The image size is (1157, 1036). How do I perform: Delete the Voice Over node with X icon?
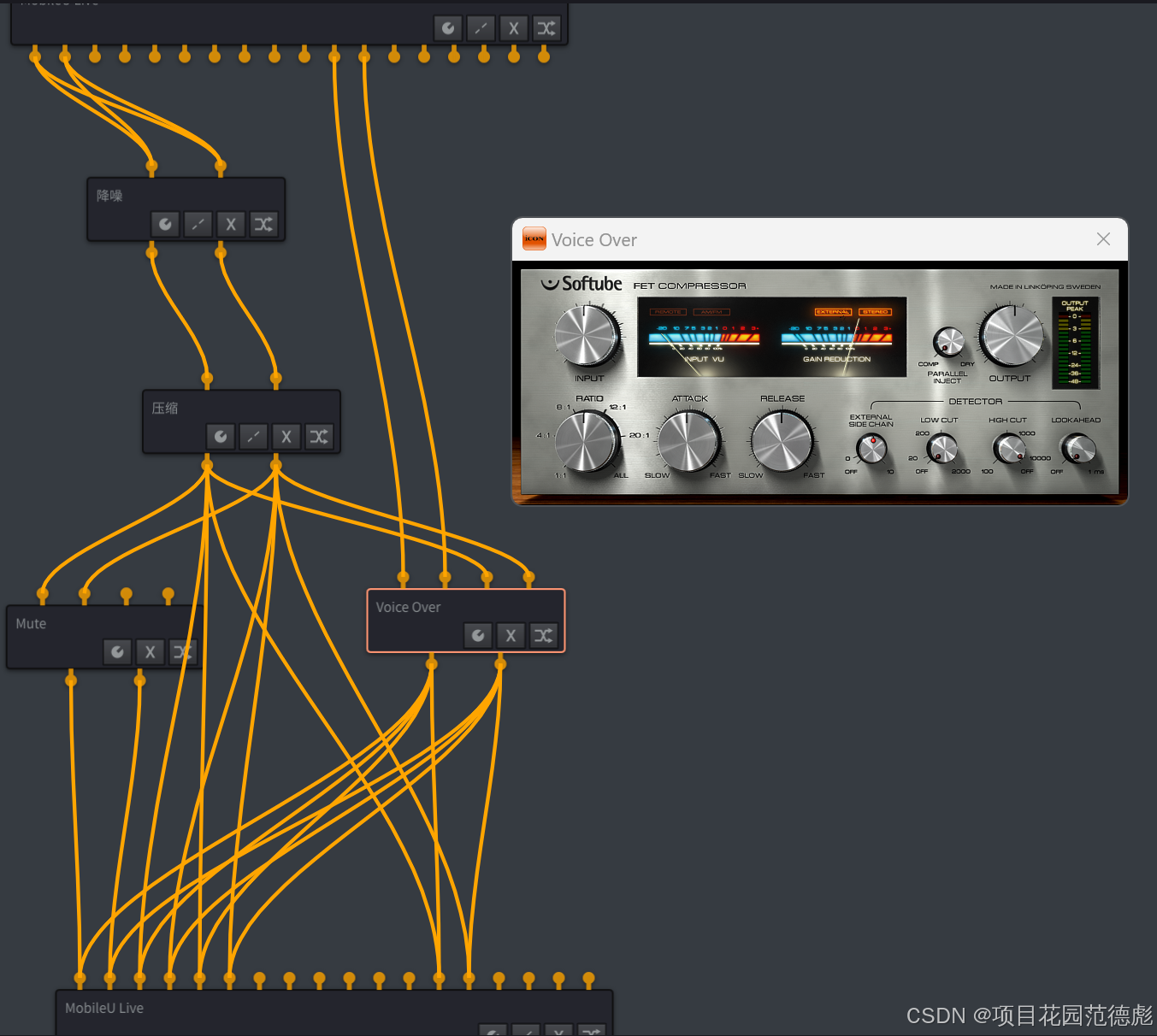(x=511, y=635)
